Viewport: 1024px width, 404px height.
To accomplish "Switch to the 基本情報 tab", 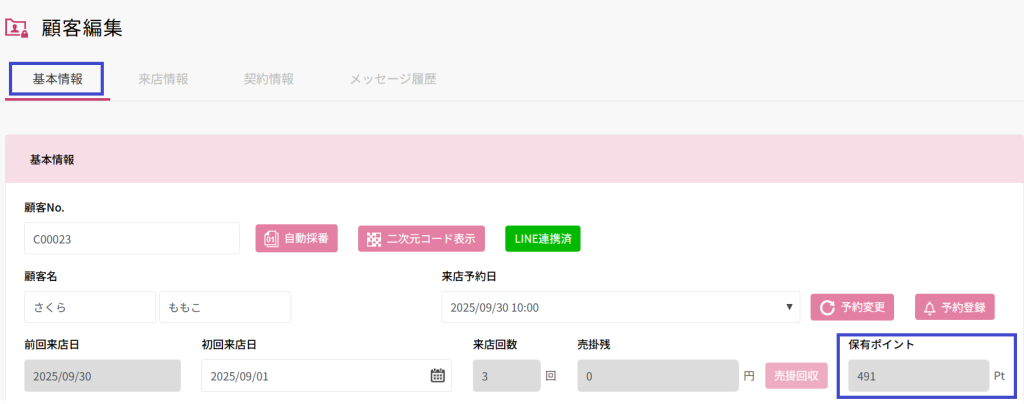I will point(58,79).
